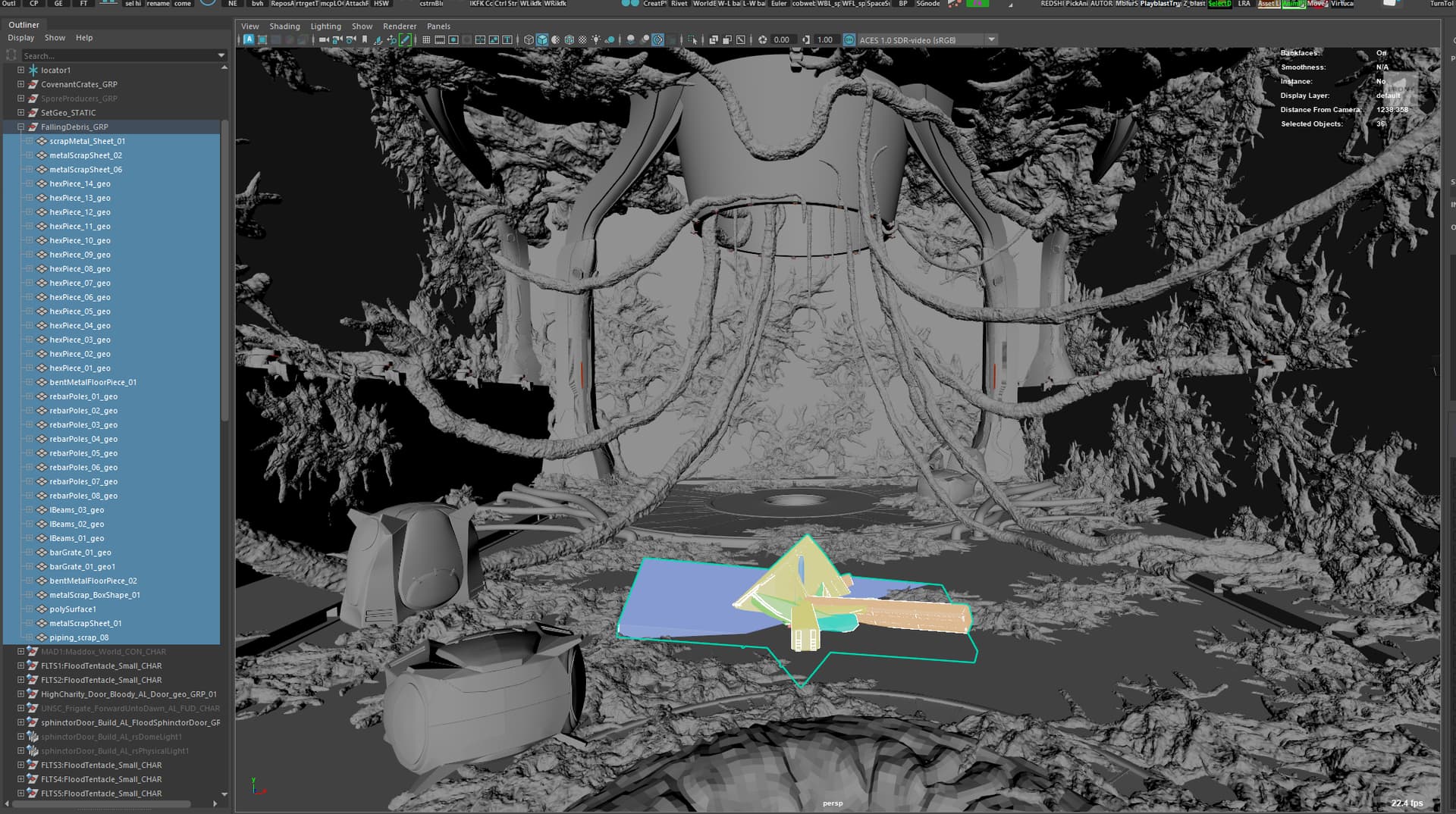The image size is (1456, 814).
Task: Click the grease pencil icon
Action: (x=405, y=39)
